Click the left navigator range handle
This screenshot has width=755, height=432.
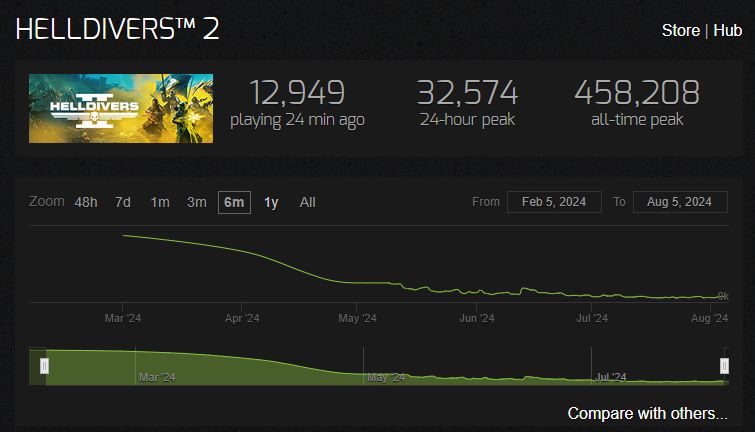[44, 366]
